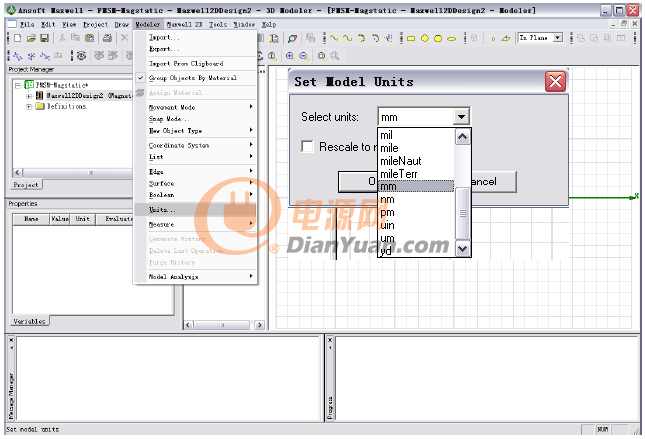The image size is (645, 439).
Task: Click the Print icon
Action: click(107, 38)
